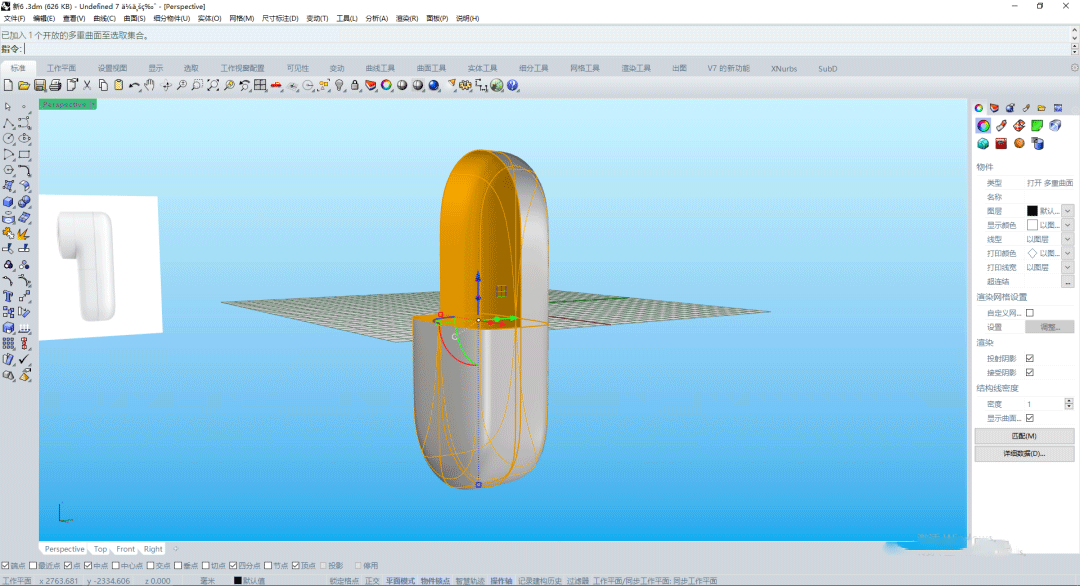Disable the 投射阴影 cast shadows checkbox
Viewport: 1080px width, 586px height.
tap(1030, 358)
